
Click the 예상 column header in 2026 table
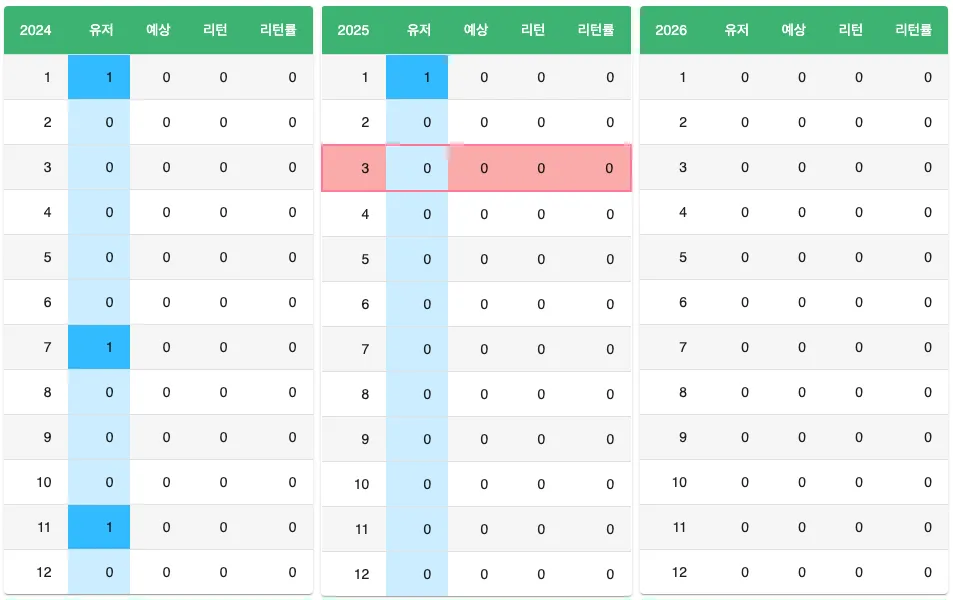[x=793, y=30]
